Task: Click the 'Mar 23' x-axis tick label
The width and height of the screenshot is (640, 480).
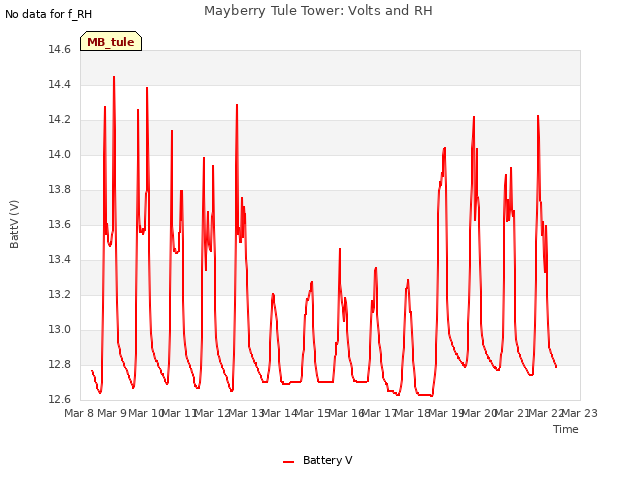Action: pyautogui.click(x=580, y=413)
